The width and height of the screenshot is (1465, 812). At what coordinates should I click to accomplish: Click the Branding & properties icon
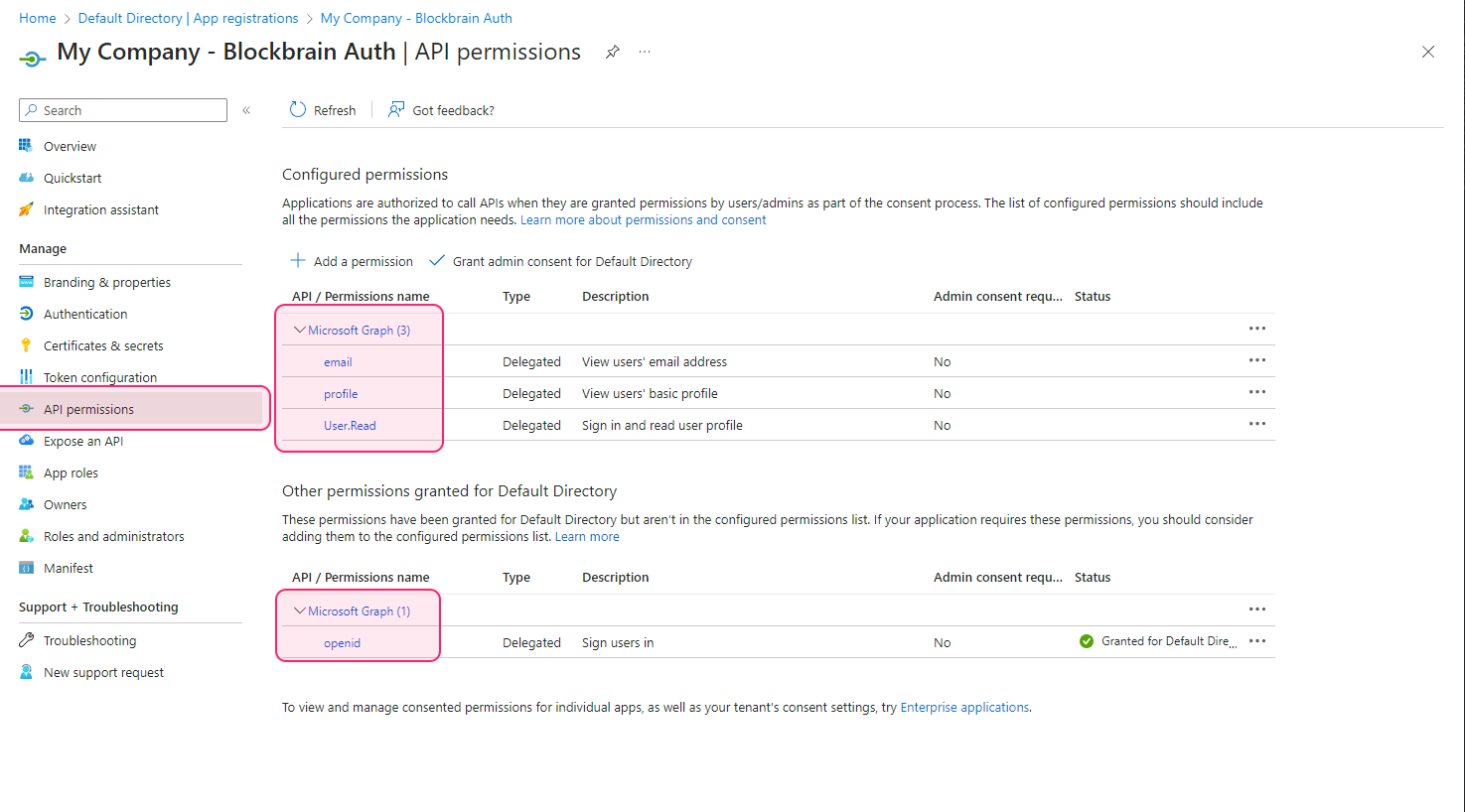click(26, 282)
